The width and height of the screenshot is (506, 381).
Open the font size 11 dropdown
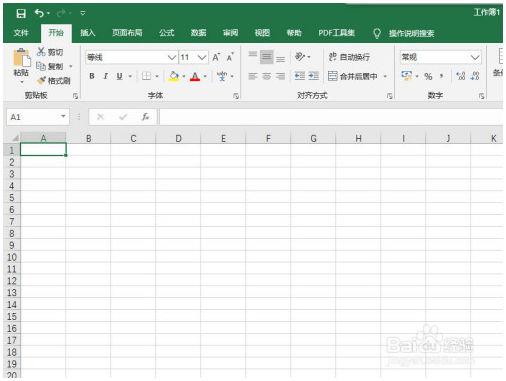[x=202, y=57]
